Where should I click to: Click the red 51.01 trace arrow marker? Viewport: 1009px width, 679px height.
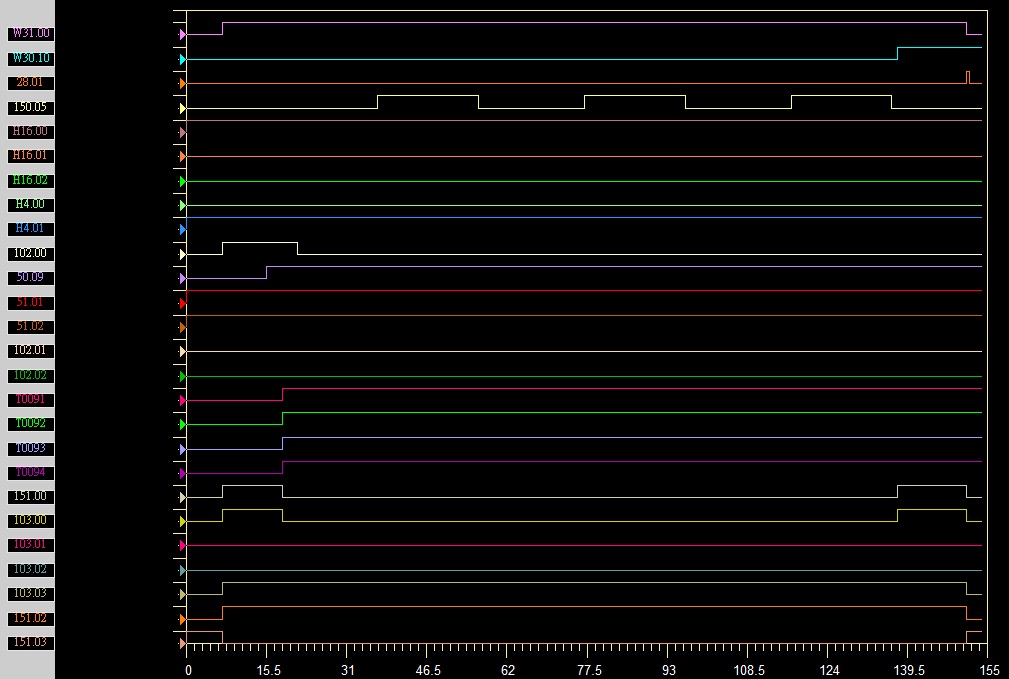point(182,303)
